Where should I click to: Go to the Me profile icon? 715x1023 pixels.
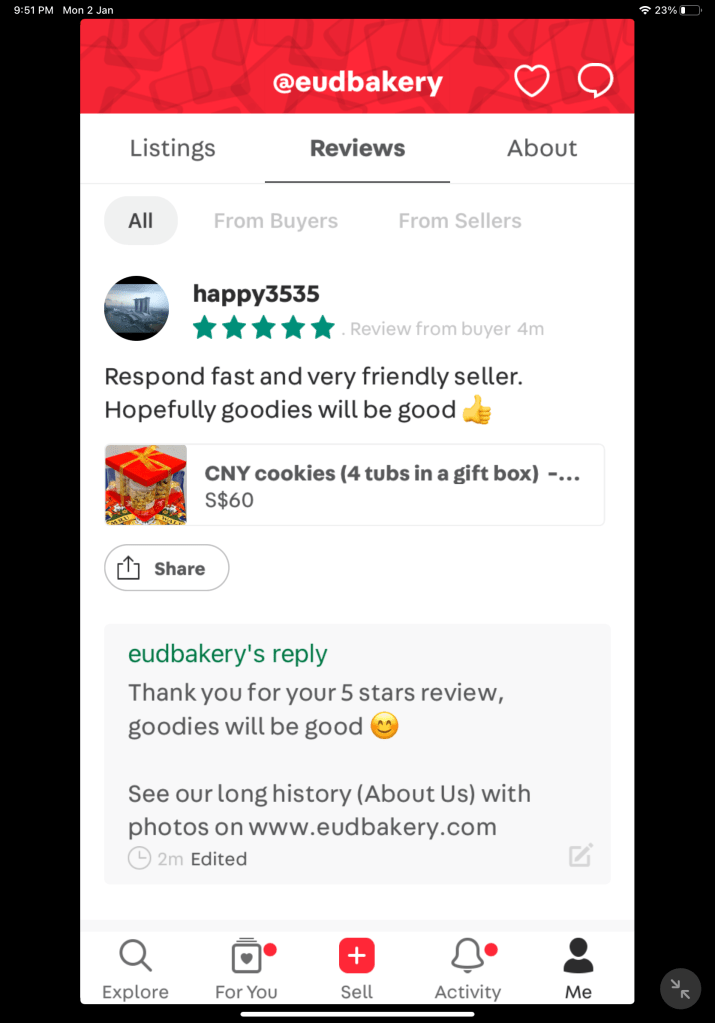pyautogui.click(x=579, y=956)
